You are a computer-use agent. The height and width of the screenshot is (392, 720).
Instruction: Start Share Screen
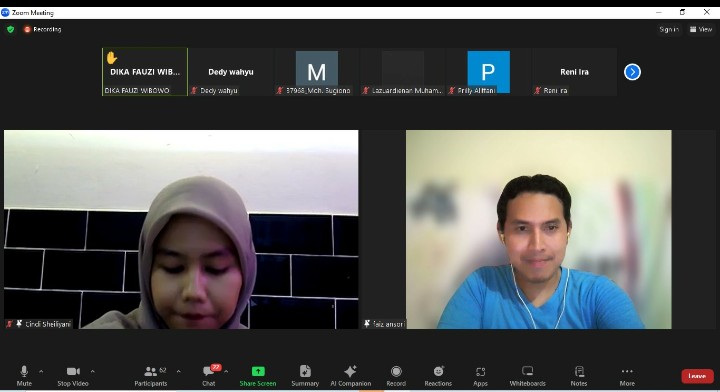(258, 376)
